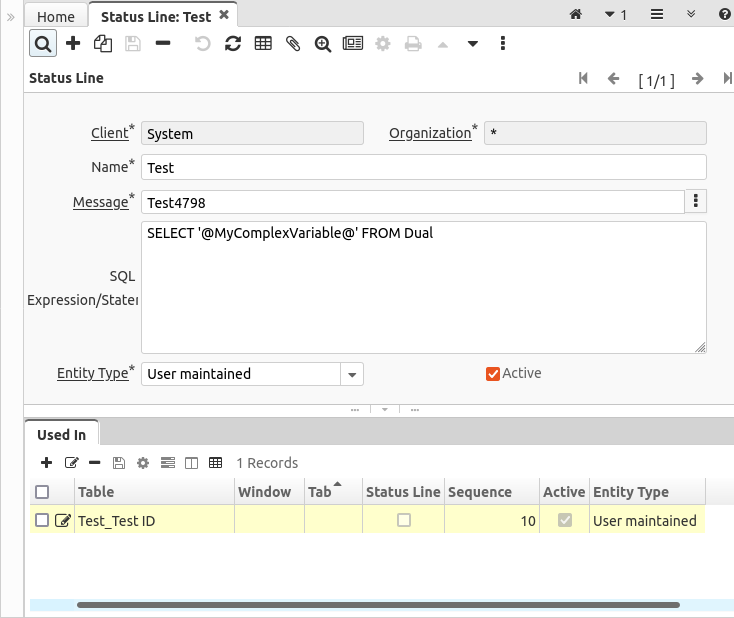Expand the toolbar down-arrow menu
This screenshot has width=734, height=618.
[473, 44]
